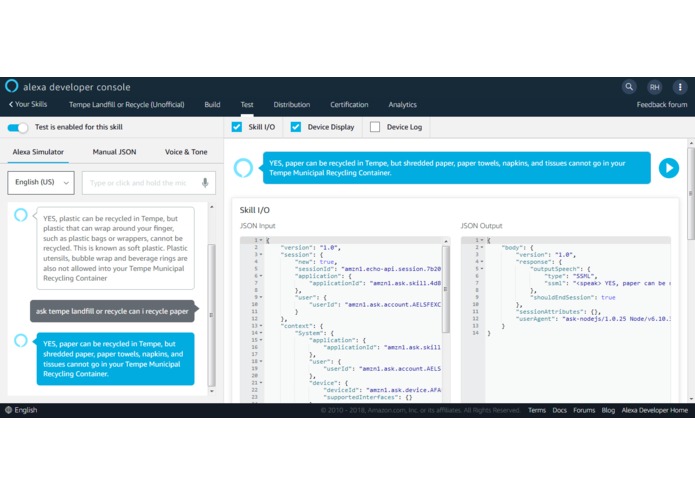Click the Alexa ring beside plastic reply
Image resolution: width=695 pixels, height=494 pixels.
(x=21, y=215)
